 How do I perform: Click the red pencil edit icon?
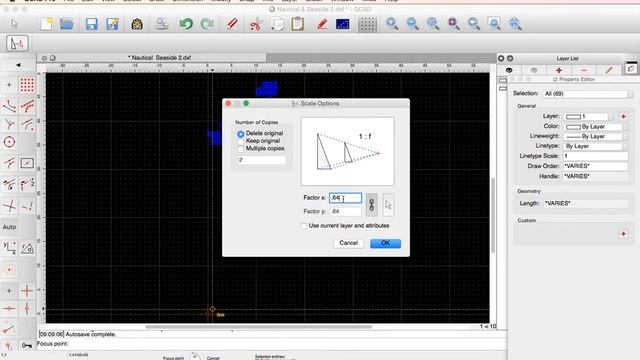(322, 24)
